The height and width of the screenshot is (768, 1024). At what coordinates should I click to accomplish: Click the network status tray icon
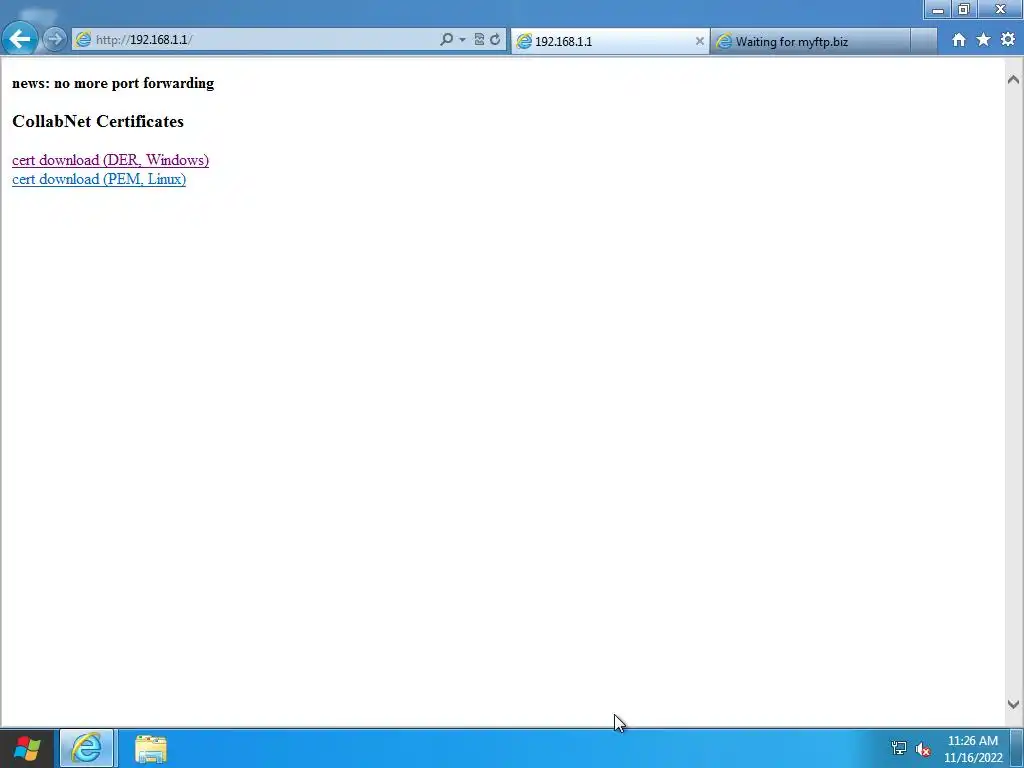tap(899, 748)
